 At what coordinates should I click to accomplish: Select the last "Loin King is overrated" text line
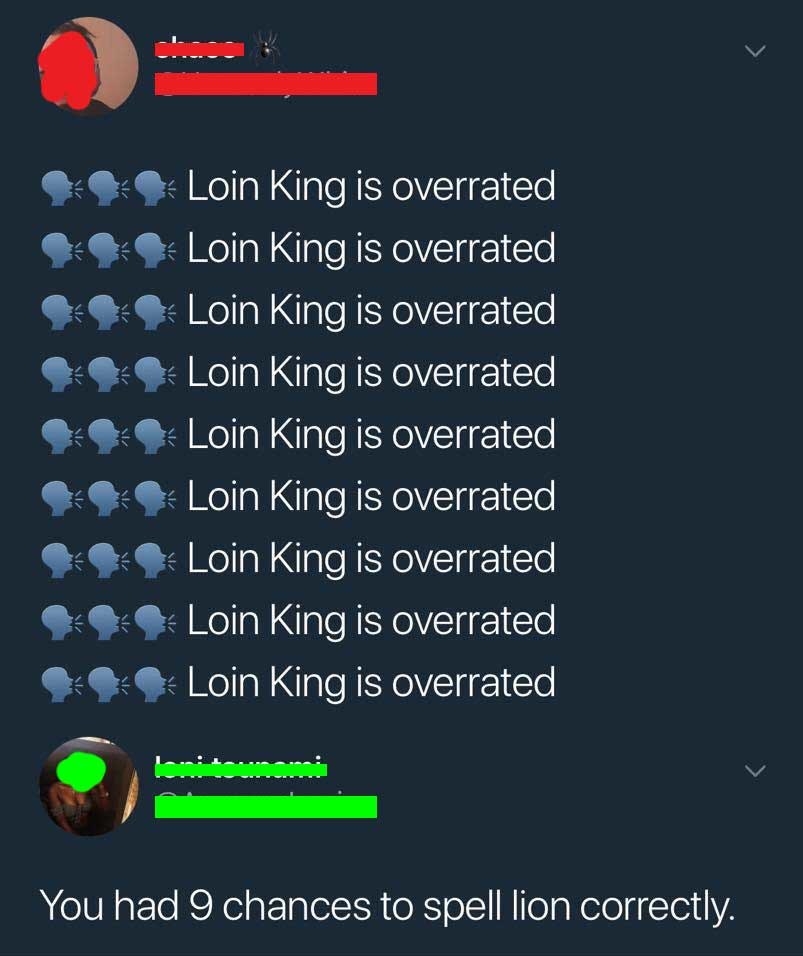click(371, 682)
